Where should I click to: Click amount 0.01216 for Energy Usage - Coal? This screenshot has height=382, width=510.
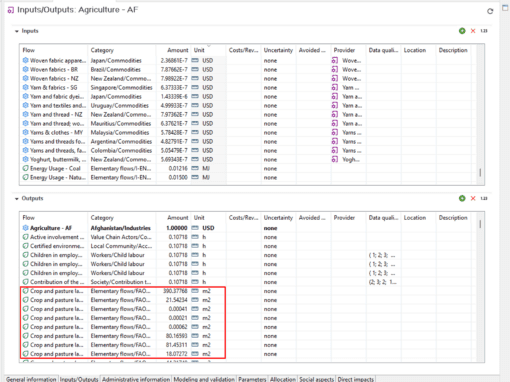[178, 168]
